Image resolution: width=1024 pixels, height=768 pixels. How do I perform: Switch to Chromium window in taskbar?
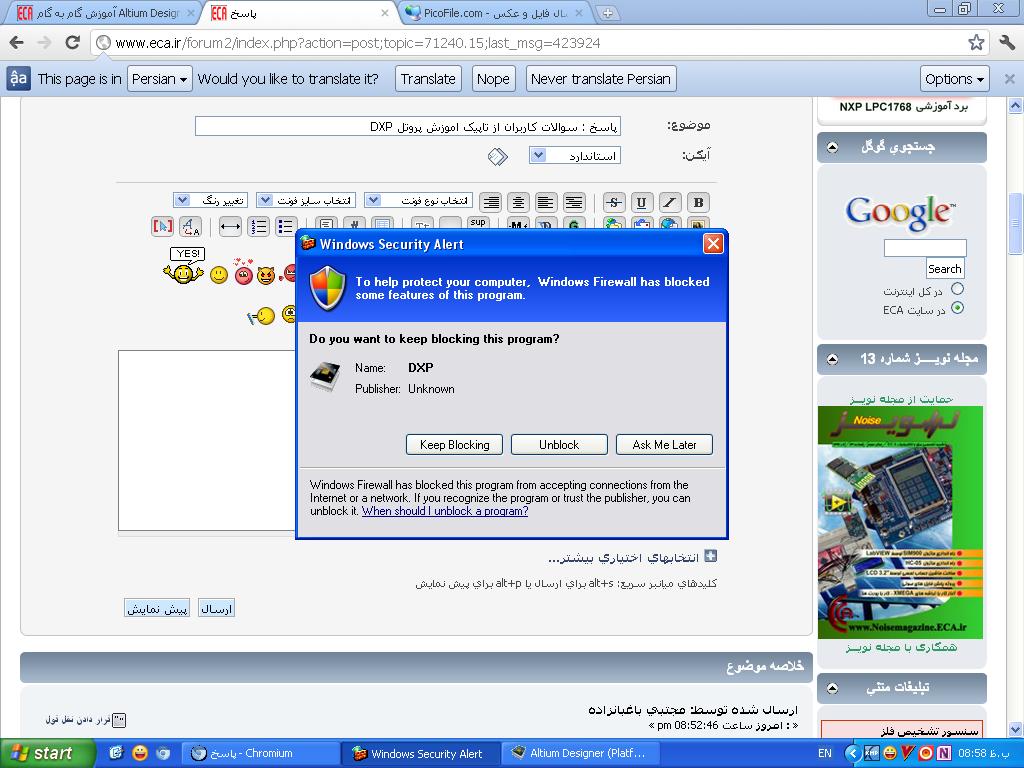tap(260, 753)
